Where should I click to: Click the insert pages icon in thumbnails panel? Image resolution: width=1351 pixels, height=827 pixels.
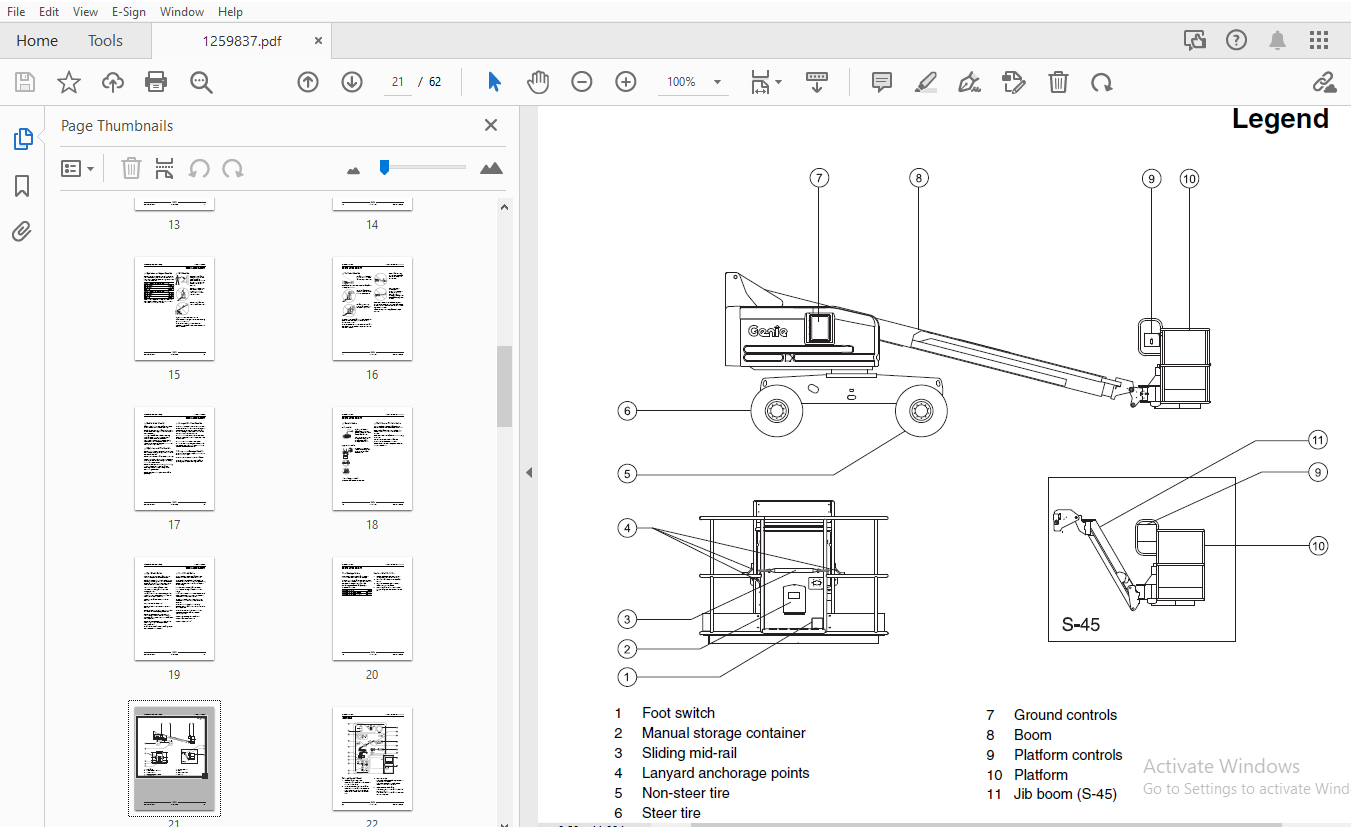(165, 168)
